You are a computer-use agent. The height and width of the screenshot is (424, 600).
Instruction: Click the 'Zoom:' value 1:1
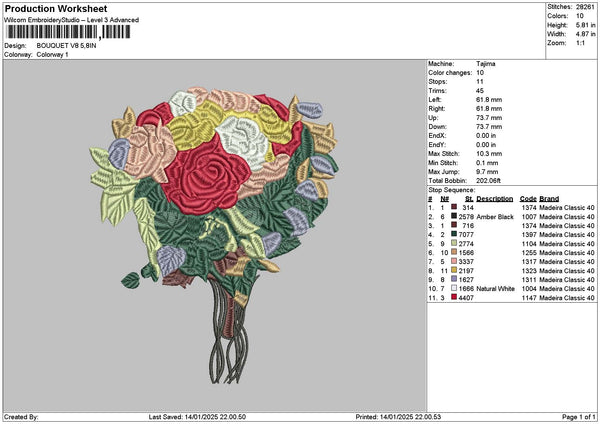click(x=580, y=43)
